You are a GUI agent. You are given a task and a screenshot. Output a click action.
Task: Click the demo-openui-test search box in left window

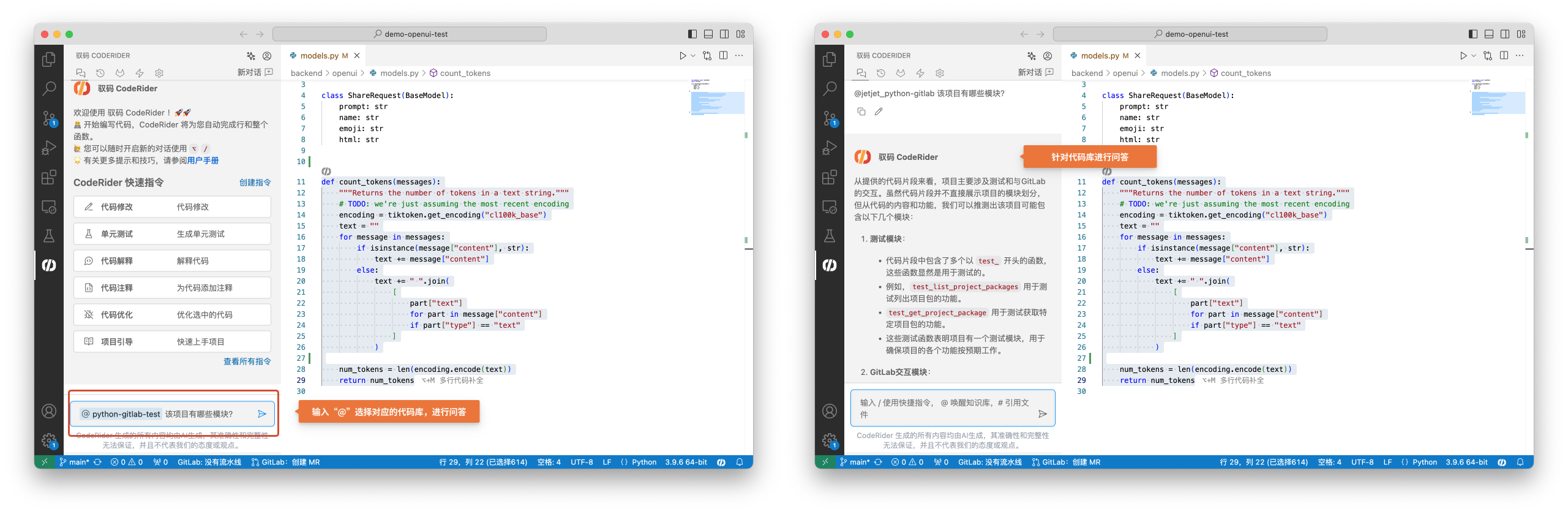click(x=410, y=34)
